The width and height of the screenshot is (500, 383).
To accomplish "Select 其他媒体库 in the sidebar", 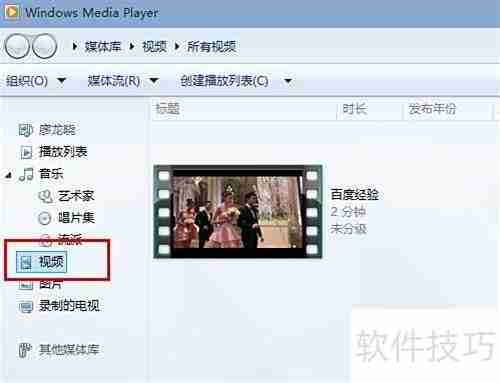I will (69, 350).
